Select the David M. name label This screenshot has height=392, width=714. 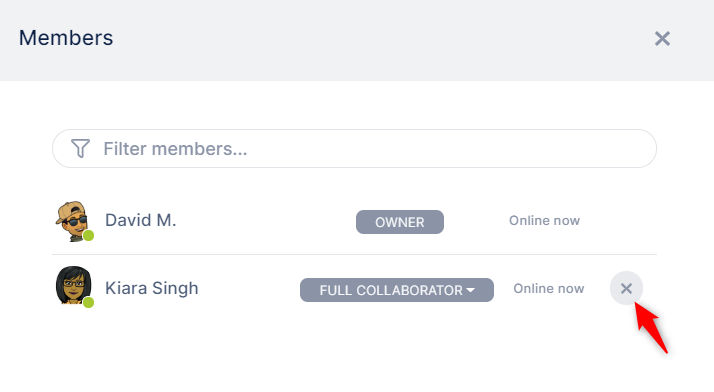pyautogui.click(x=140, y=220)
